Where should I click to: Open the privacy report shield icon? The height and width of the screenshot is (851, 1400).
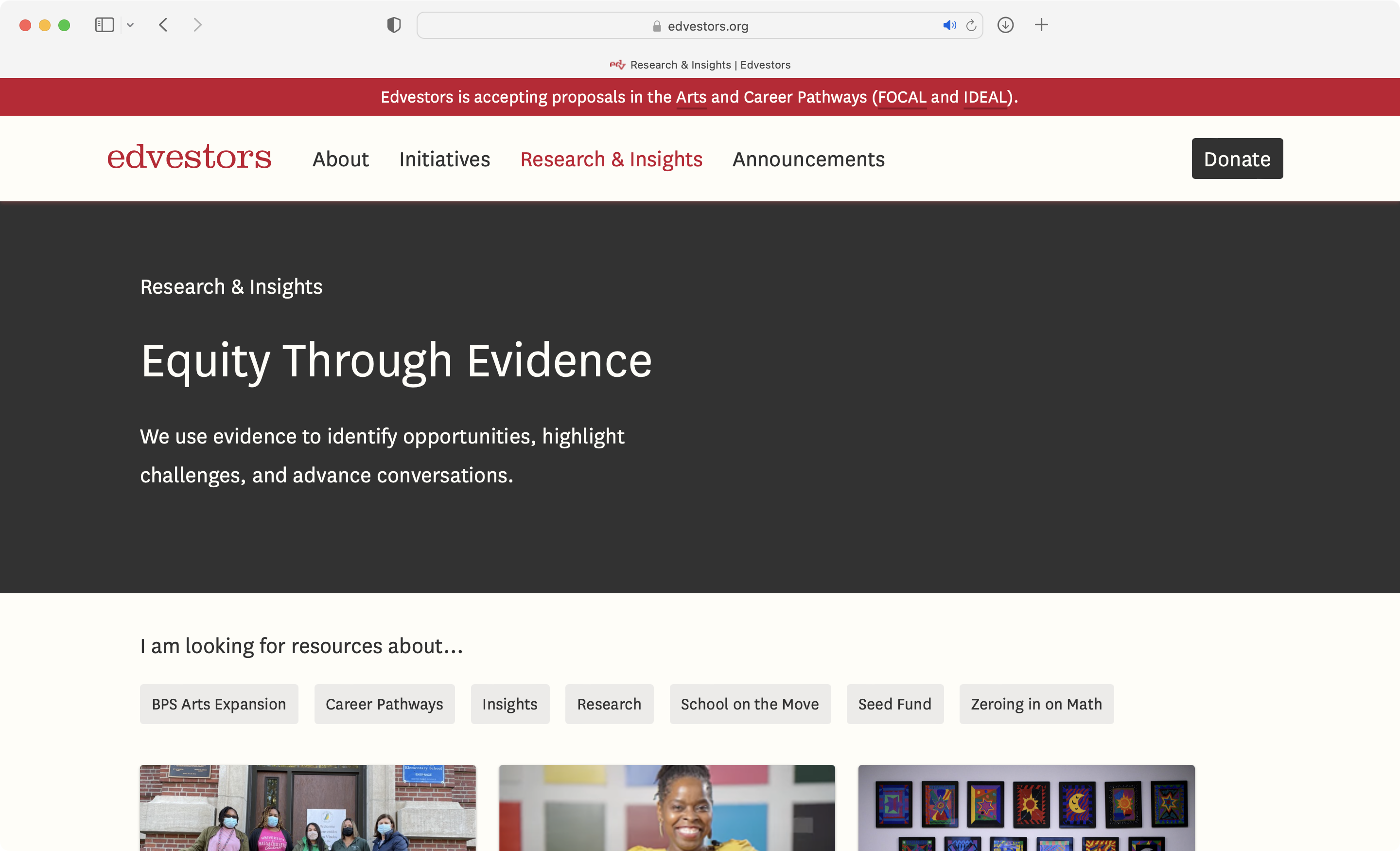click(x=394, y=25)
